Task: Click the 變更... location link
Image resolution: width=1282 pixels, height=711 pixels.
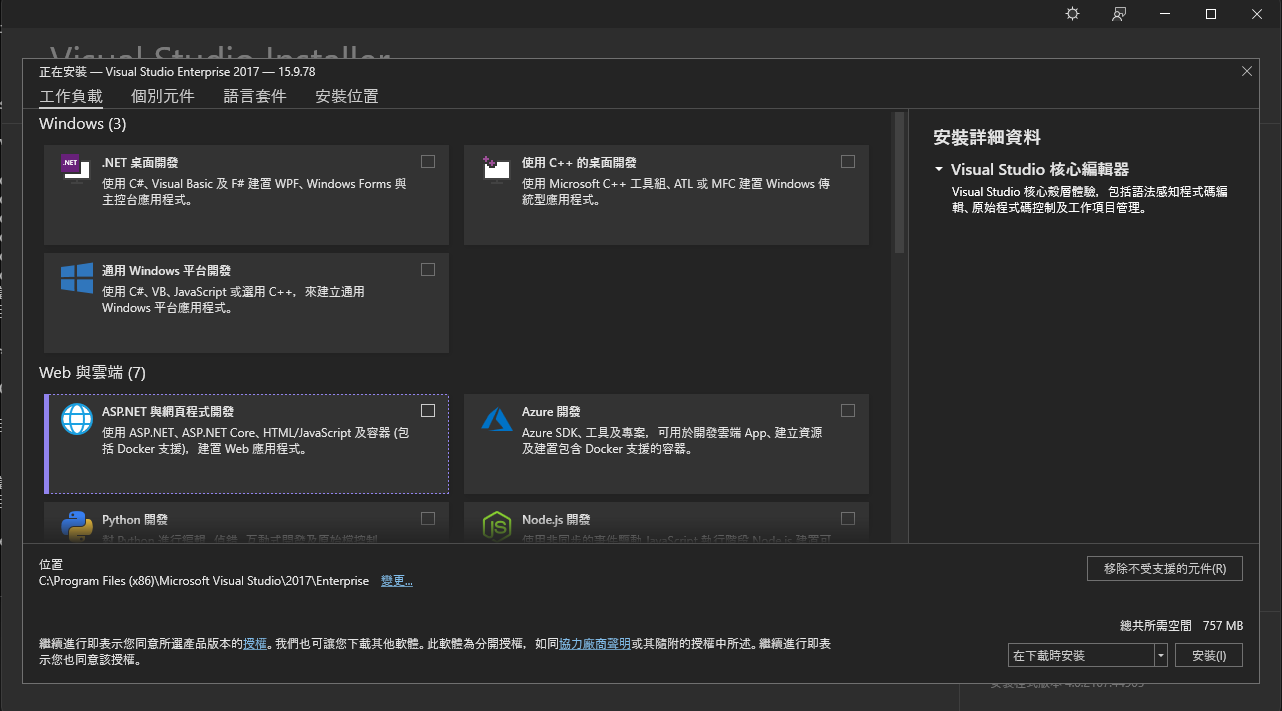Action: pos(397,581)
